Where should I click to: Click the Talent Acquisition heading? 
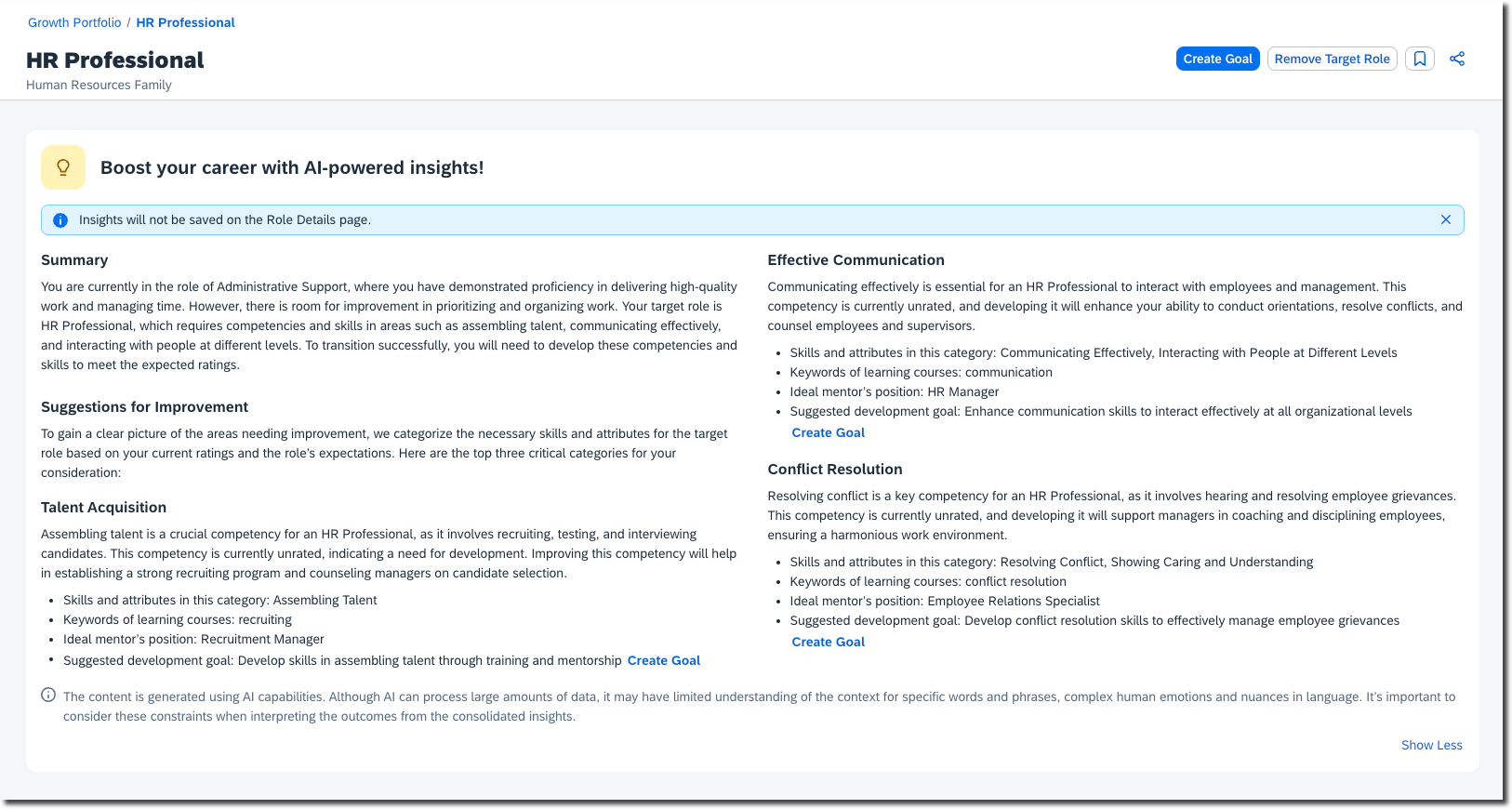point(103,508)
